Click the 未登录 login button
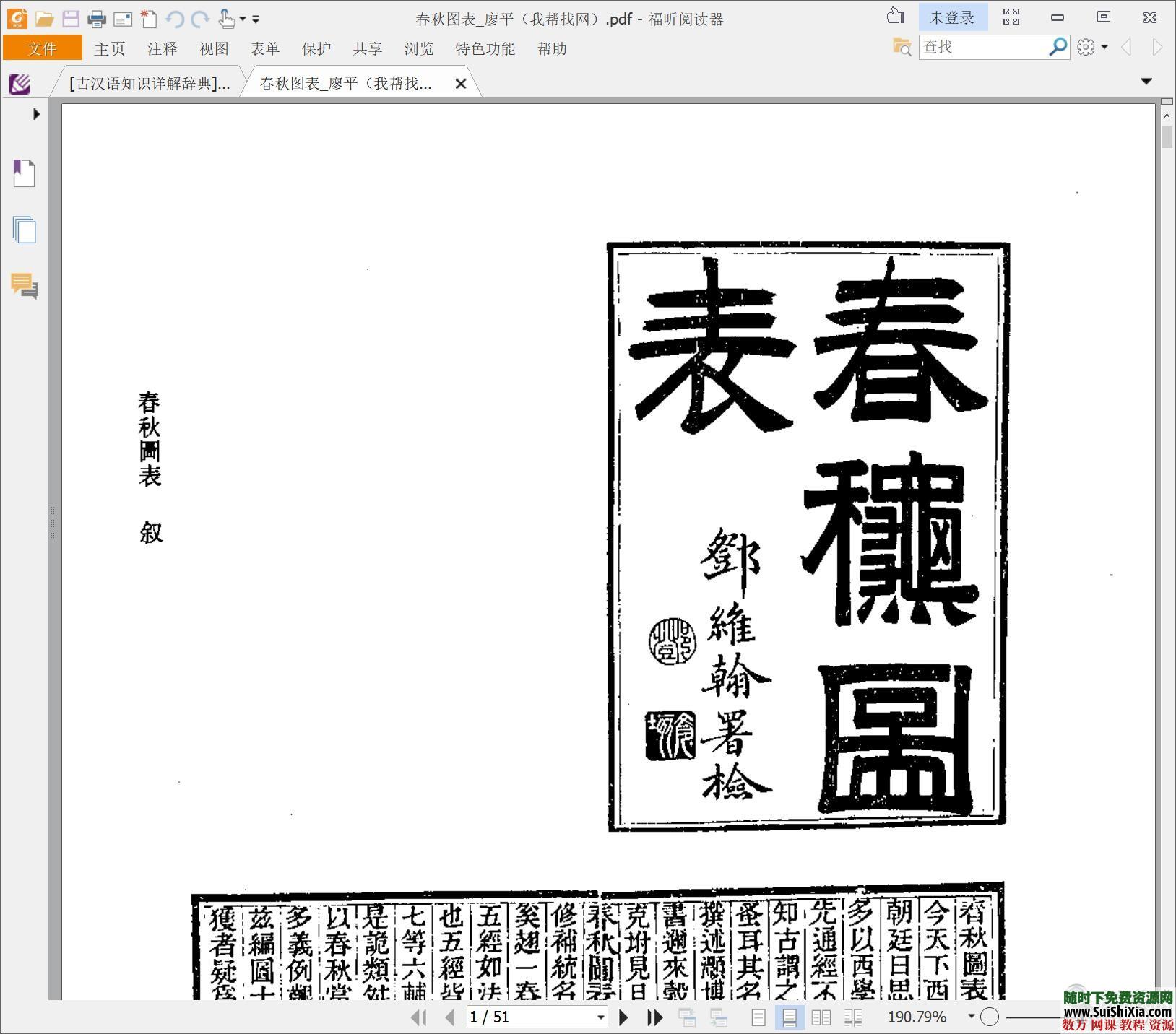The width and height of the screenshot is (1176, 1034). [x=954, y=16]
